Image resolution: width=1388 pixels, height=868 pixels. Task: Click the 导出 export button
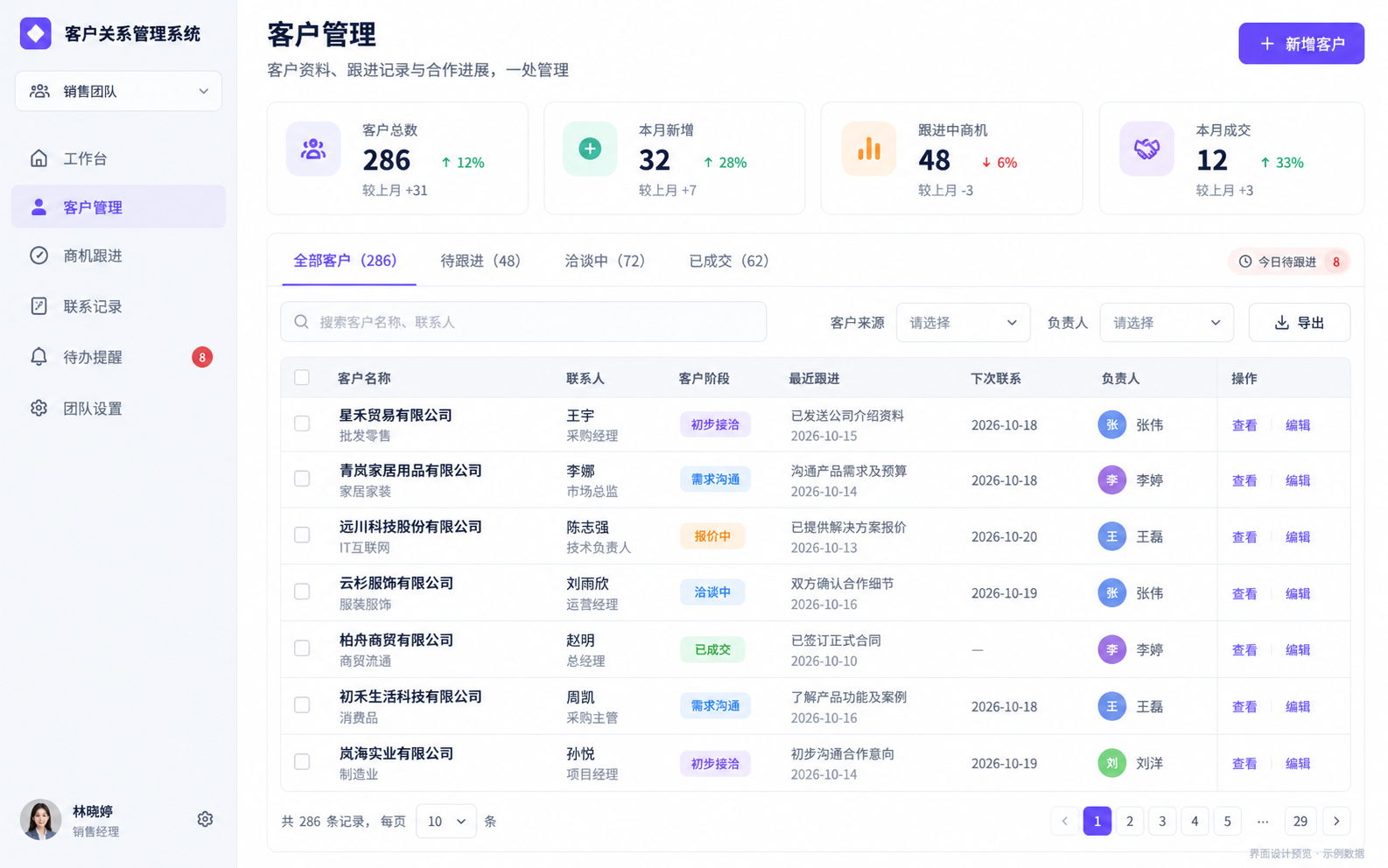click(1300, 323)
